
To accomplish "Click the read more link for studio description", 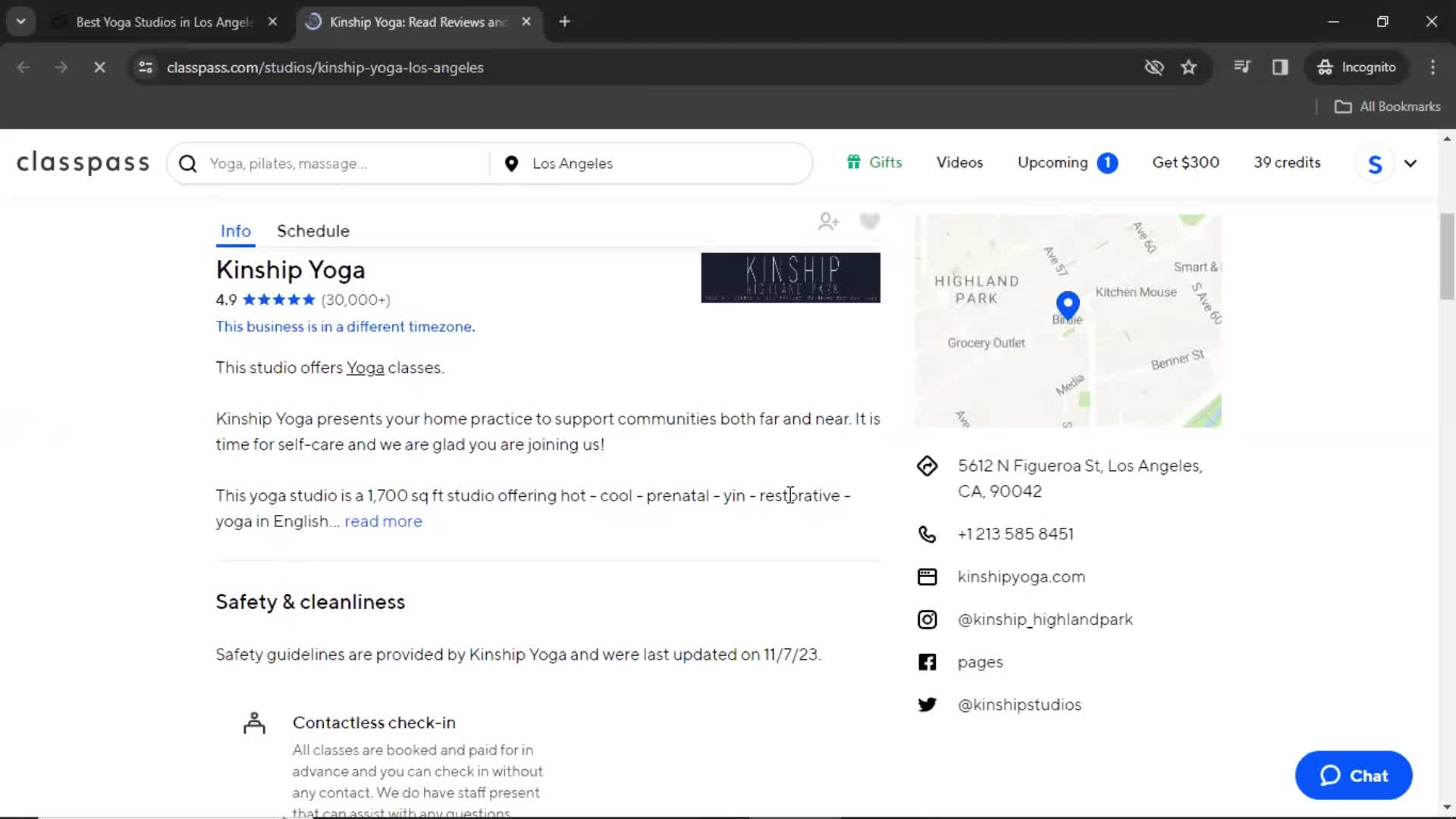I will click(383, 521).
